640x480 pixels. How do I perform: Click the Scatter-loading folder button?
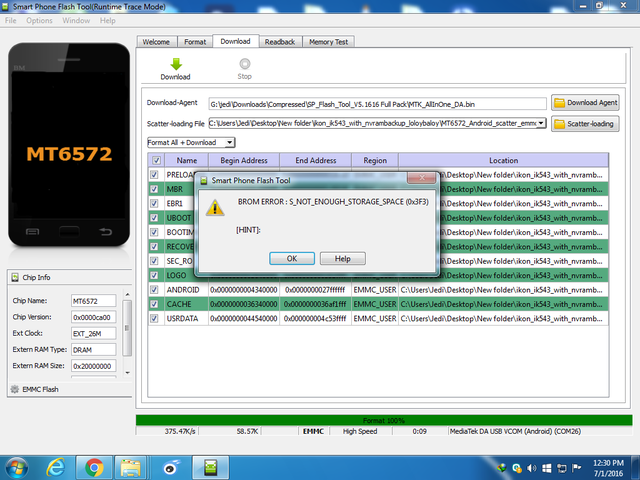coord(585,124)
